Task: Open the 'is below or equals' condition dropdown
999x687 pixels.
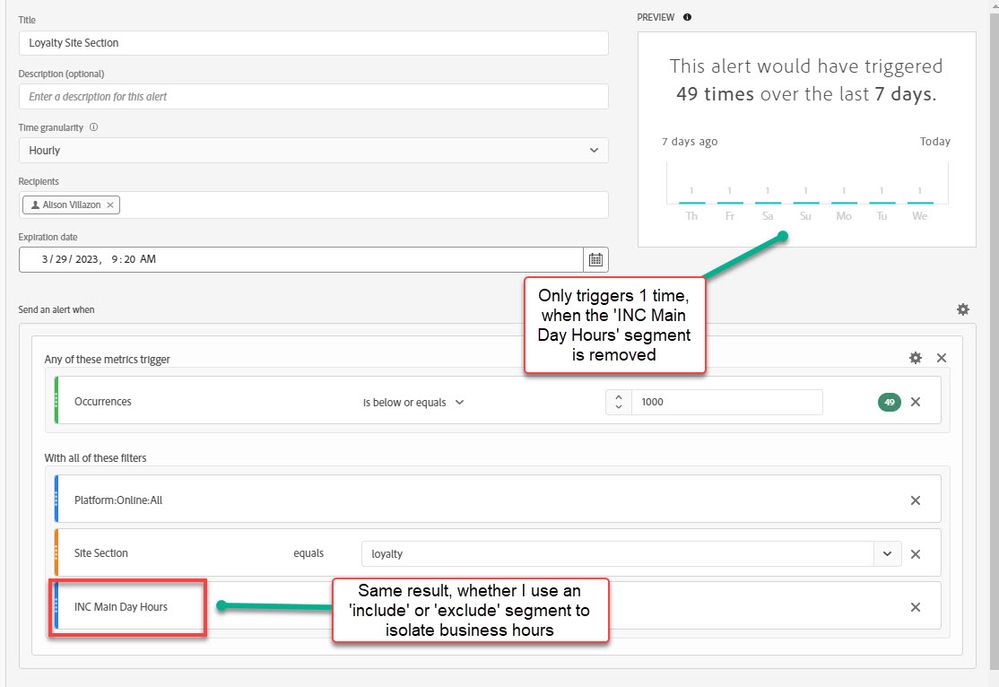Action: tap(413, 402)
